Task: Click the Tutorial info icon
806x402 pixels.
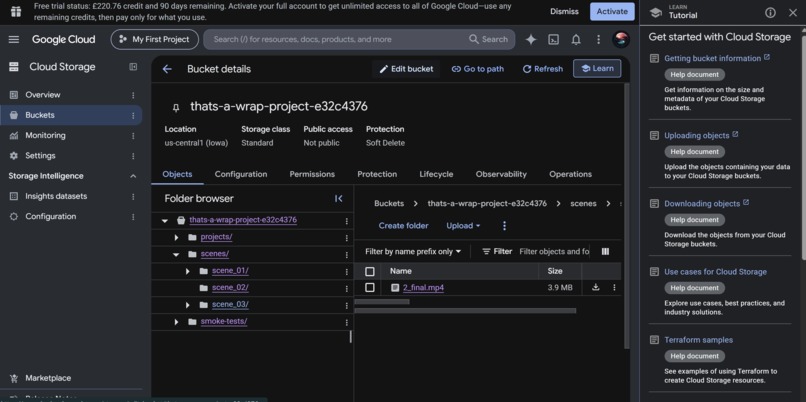Action: pyautogui.click(x=770, y=13)
